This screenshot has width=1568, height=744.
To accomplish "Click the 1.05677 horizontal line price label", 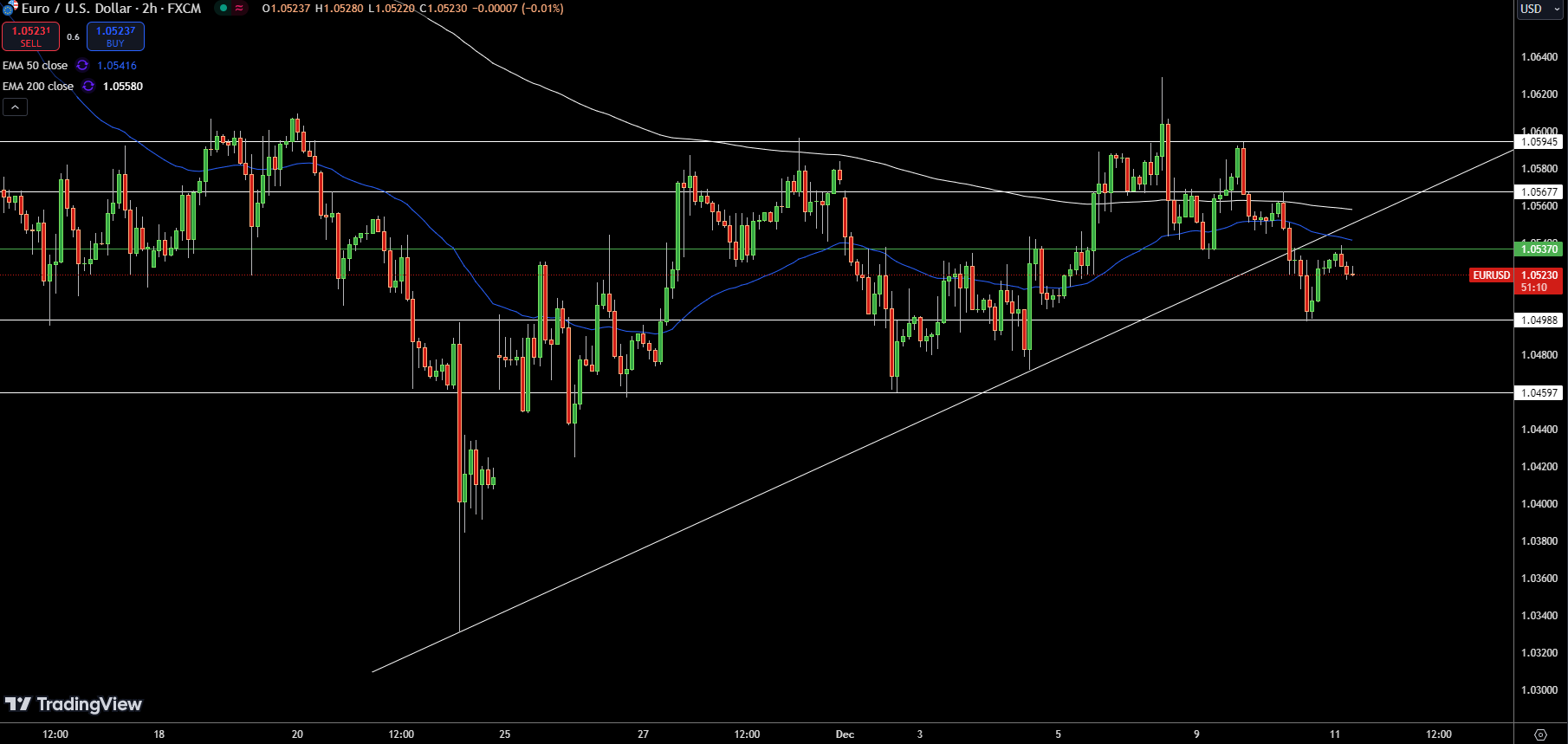I will coord(1539,192).
